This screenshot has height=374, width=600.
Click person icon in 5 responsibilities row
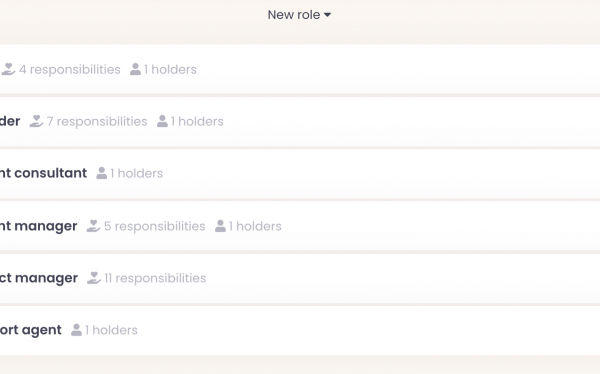pyautogui.click(x=220, y=226)
